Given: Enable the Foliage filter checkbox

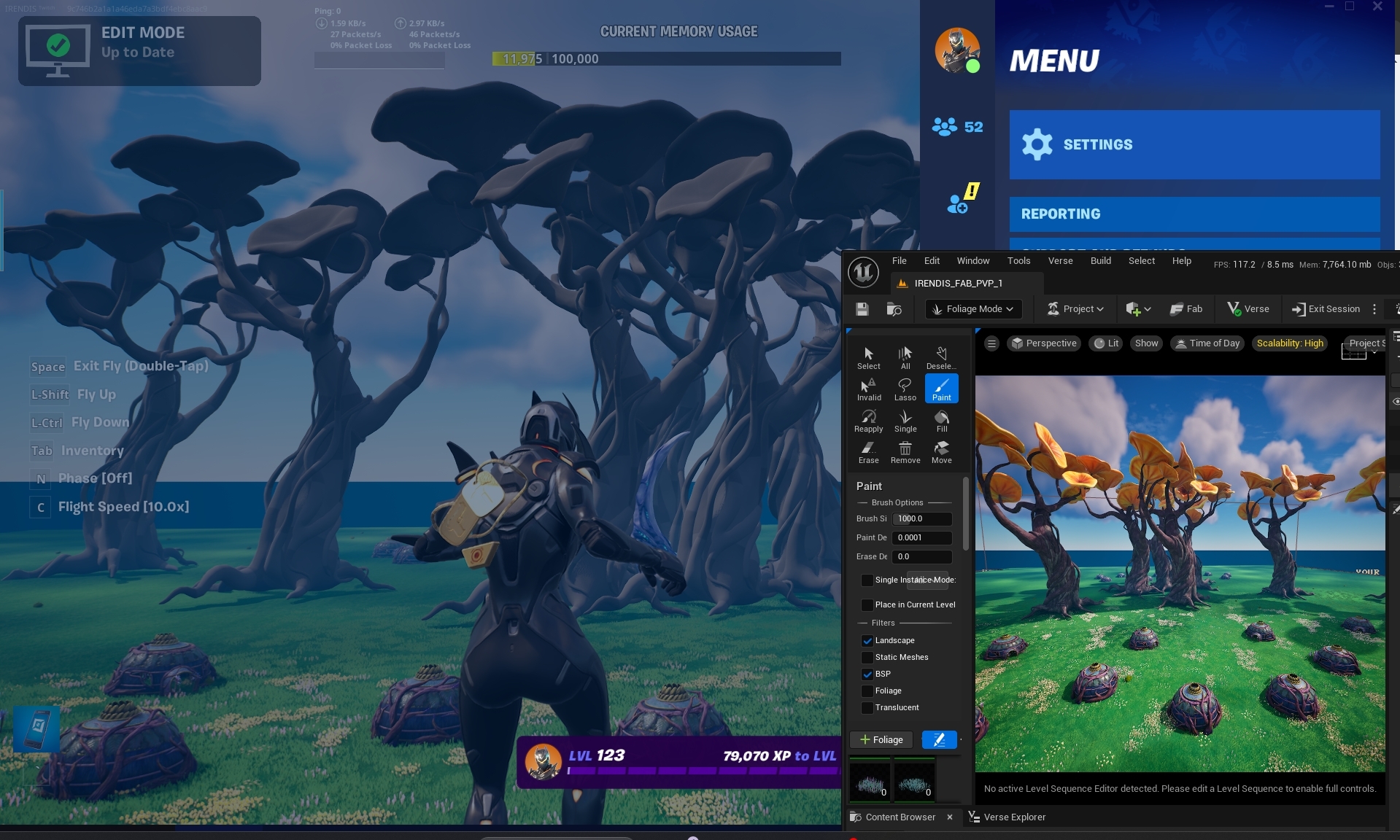Looking at the screenshot, I should (x=867, y=691).
